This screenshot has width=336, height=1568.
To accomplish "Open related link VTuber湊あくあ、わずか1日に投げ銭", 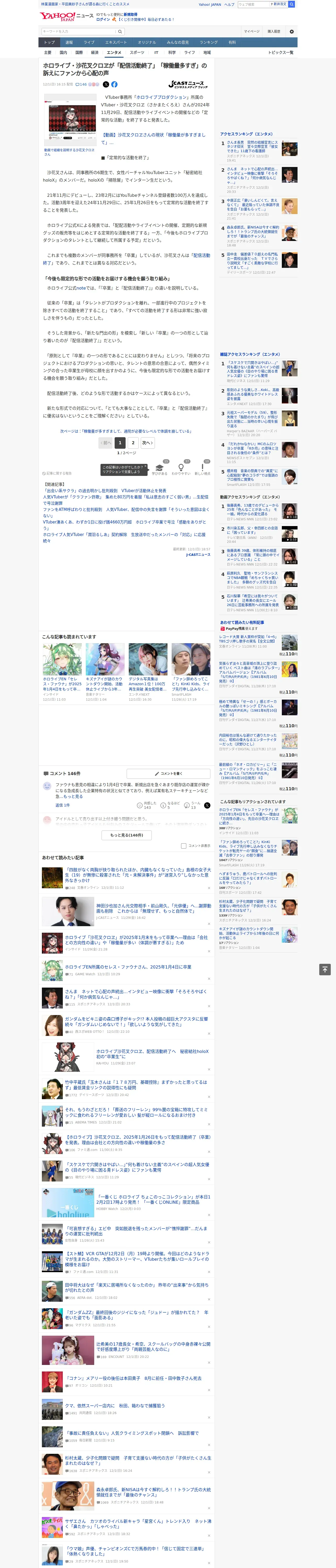I will 124,525.
